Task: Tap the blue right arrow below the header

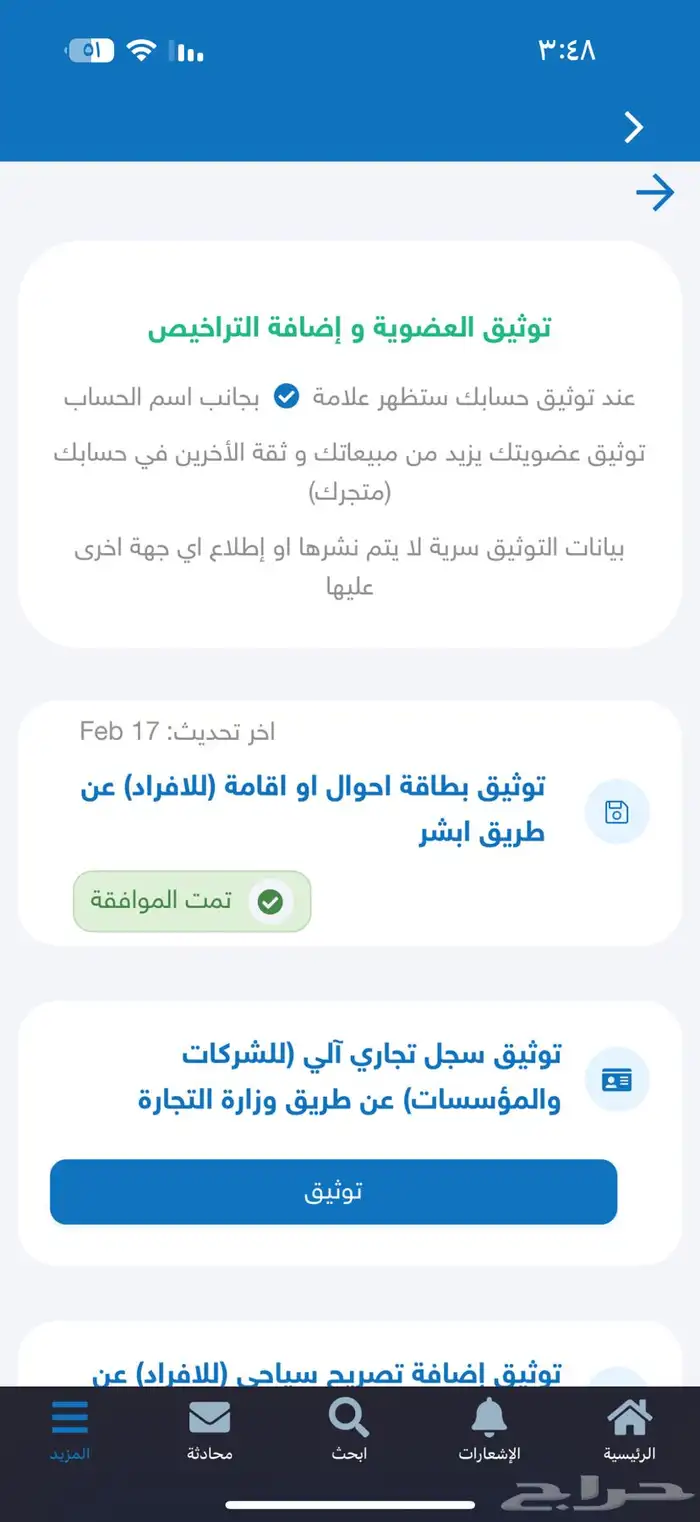Action: tap(657, 194)
